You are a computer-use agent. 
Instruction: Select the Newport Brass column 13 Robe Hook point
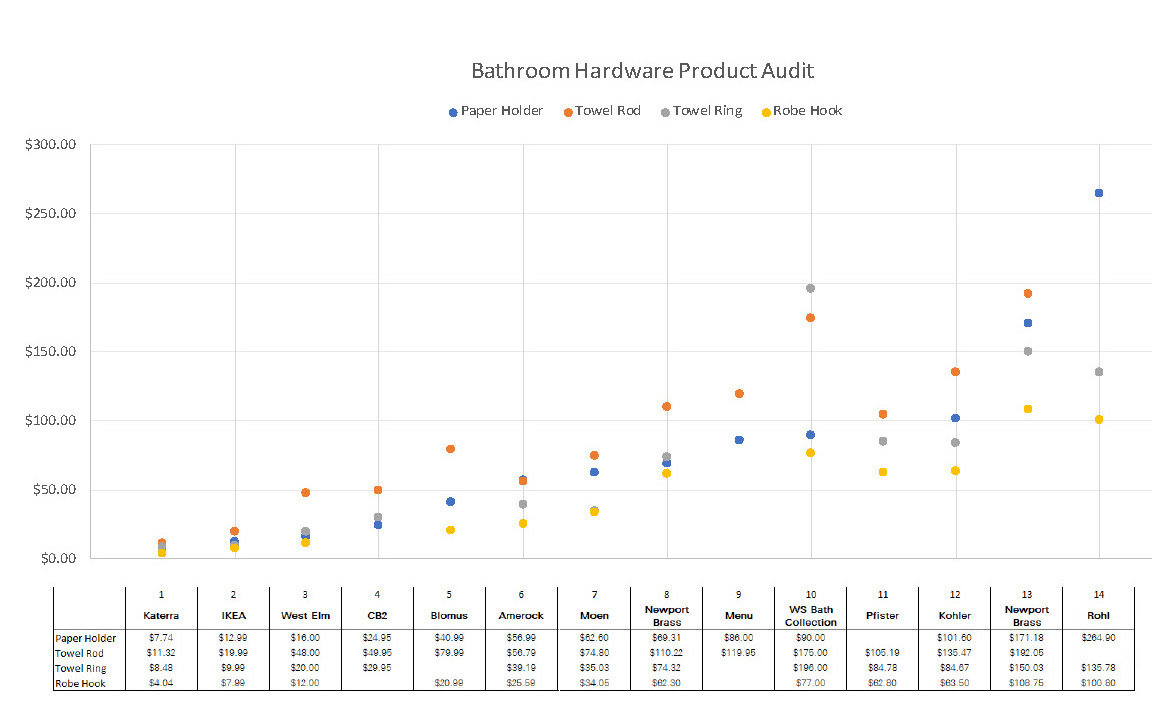coord(1028,409)
